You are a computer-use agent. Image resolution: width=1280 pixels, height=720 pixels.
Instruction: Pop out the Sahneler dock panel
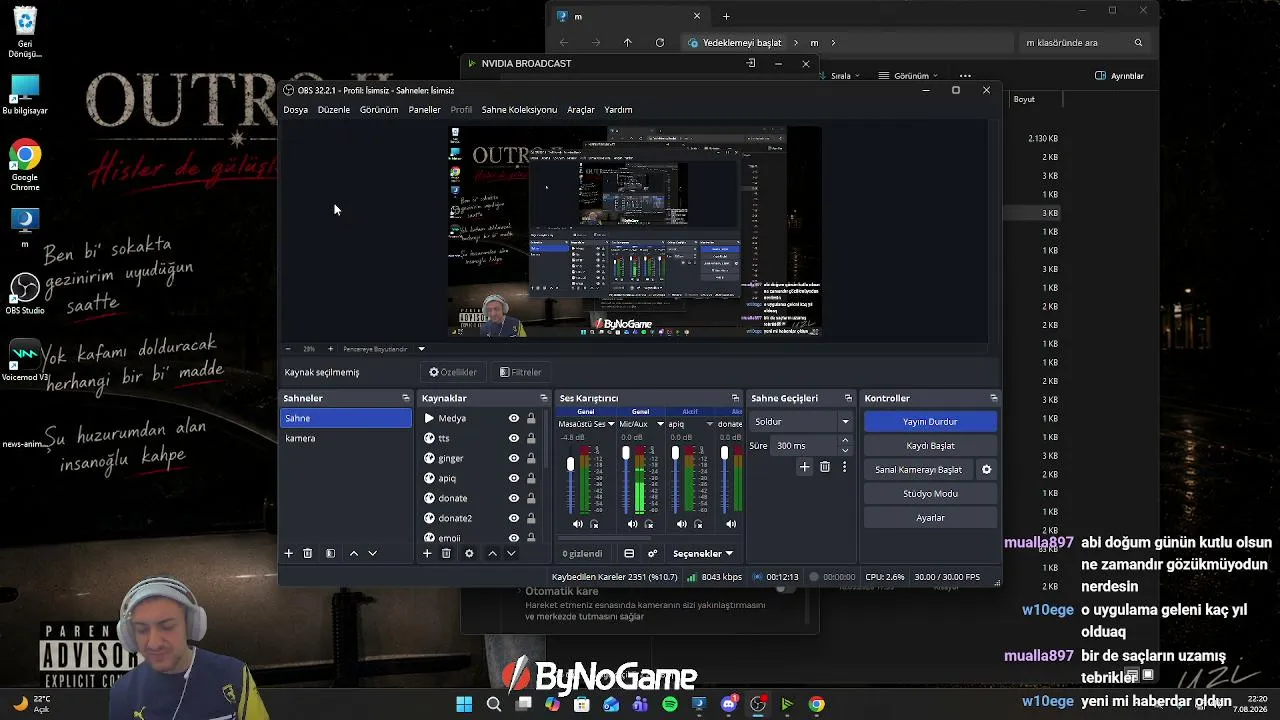click(x=405, y=398)
